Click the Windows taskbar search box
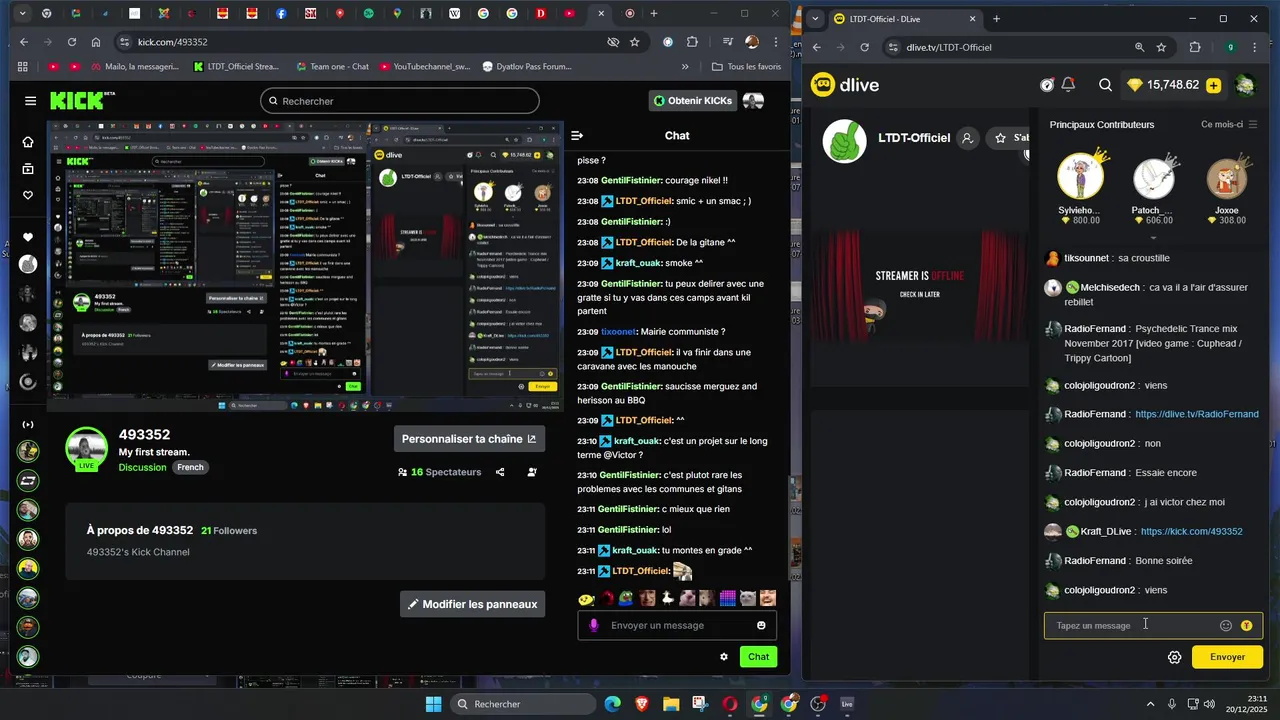 click(523, 704)
